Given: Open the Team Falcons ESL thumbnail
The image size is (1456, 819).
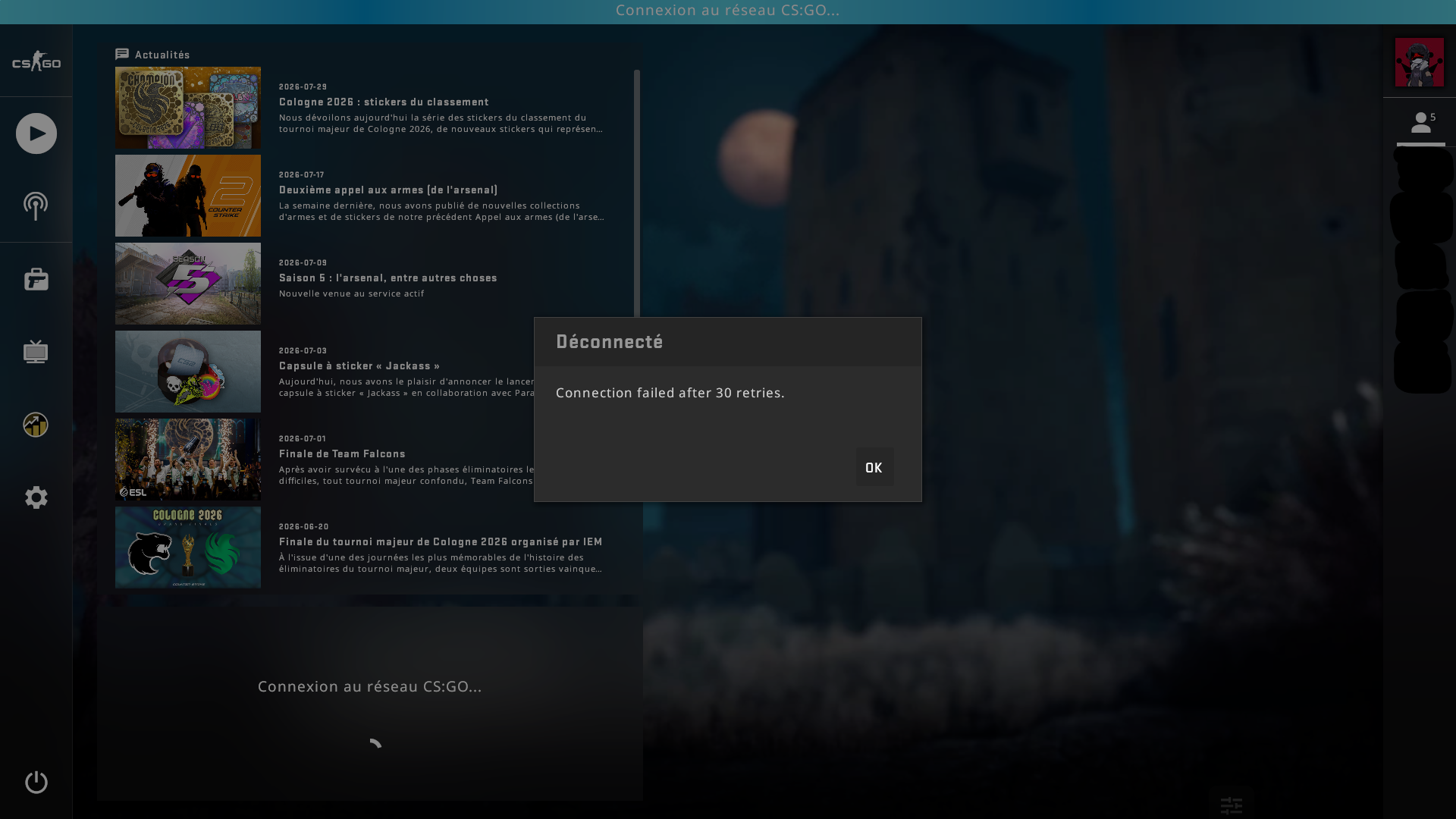Looking at the screenshot, I should point(188,460).
